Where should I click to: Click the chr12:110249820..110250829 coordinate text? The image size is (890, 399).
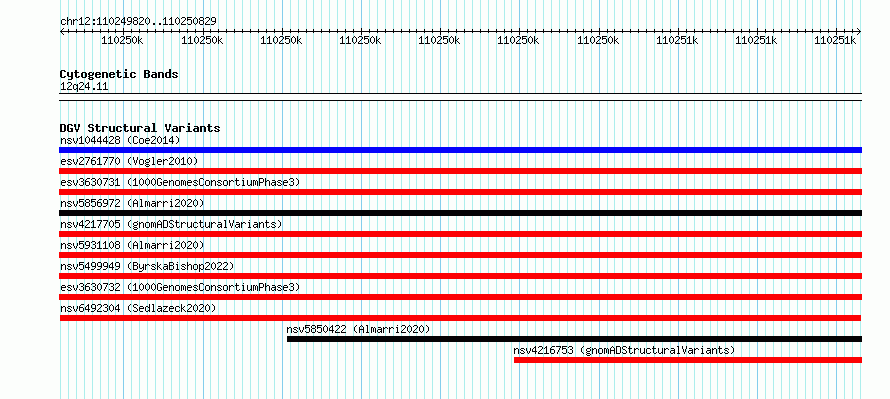tap(138, 22)
